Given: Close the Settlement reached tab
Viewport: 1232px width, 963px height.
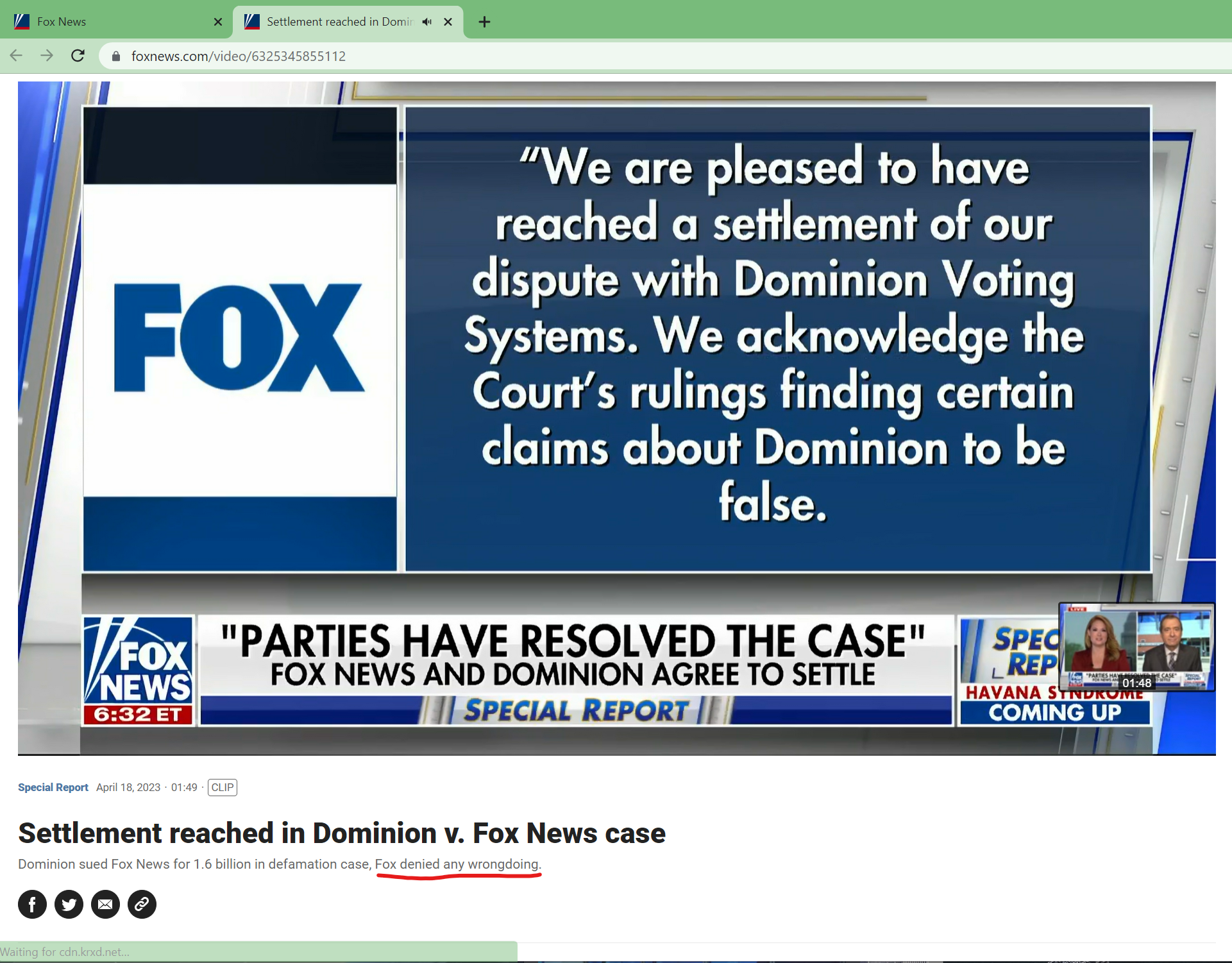Looking at the screenshot, I should click(448, 22).
